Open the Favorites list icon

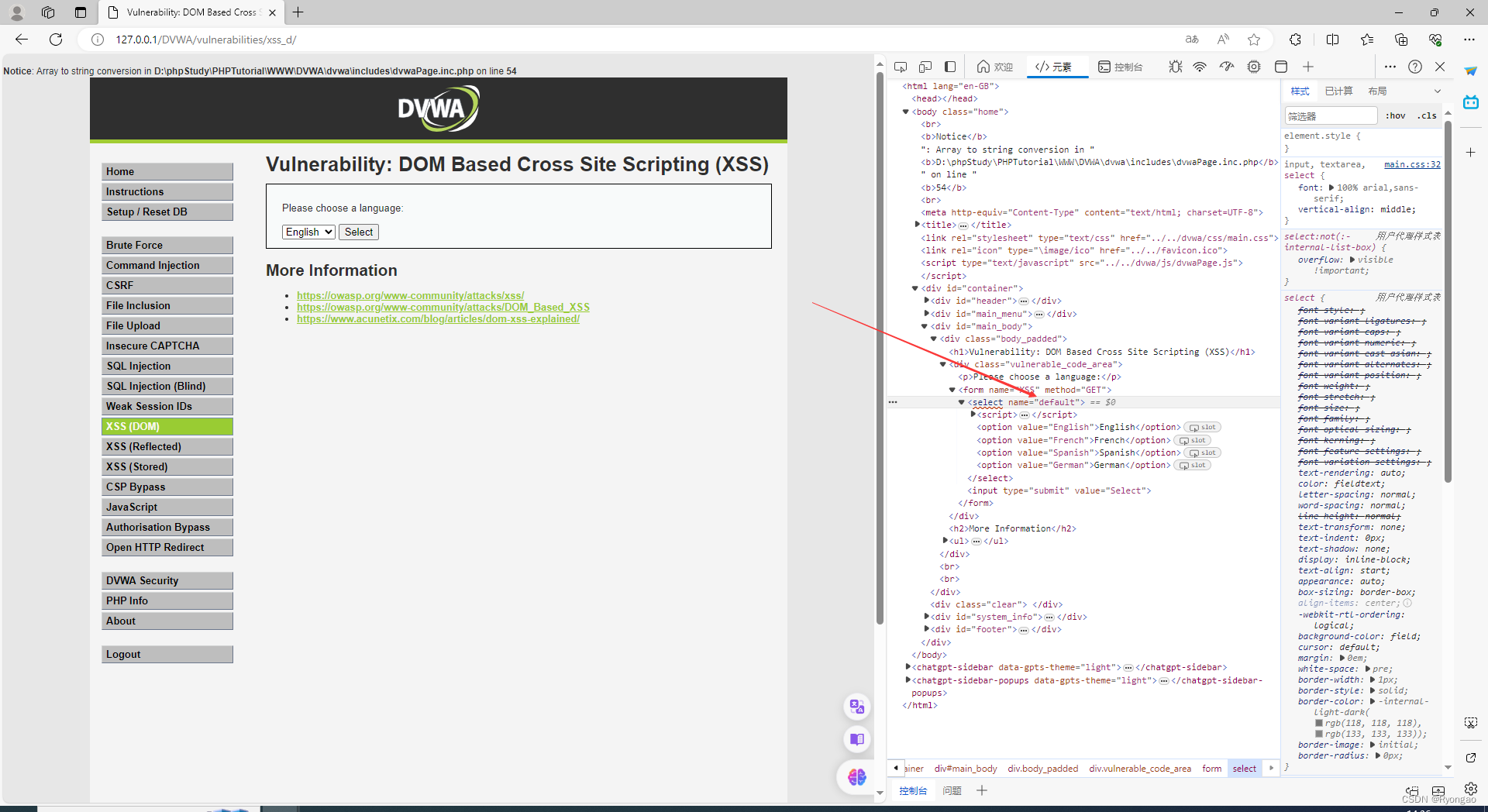(x=1367, y=40)
